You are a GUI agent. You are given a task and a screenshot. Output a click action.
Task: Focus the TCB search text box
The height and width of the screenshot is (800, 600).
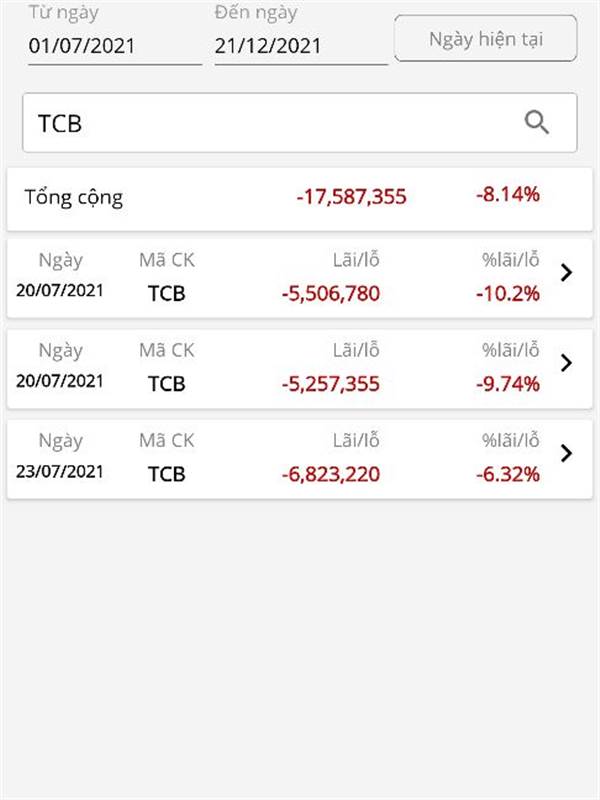299,122
